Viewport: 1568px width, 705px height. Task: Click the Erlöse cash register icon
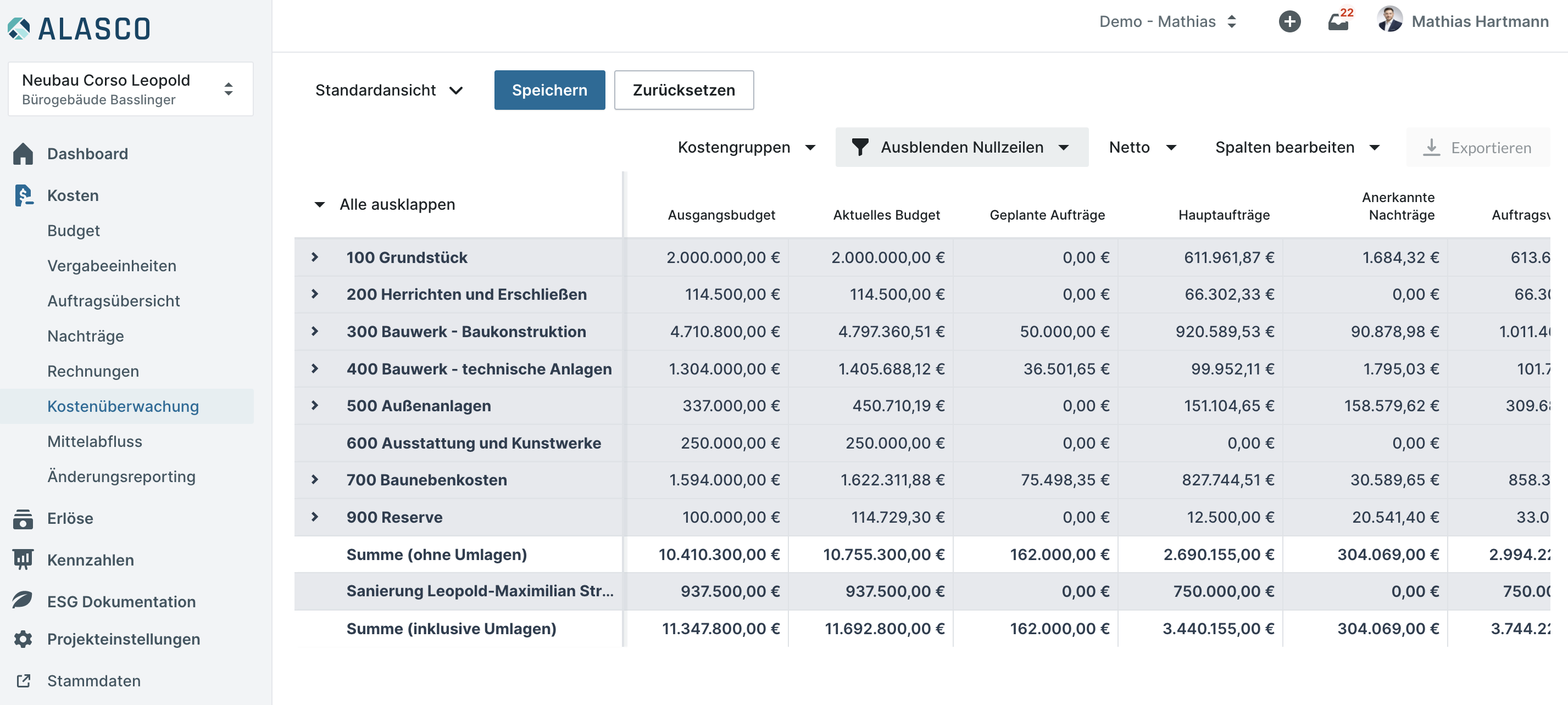[23, 519]
